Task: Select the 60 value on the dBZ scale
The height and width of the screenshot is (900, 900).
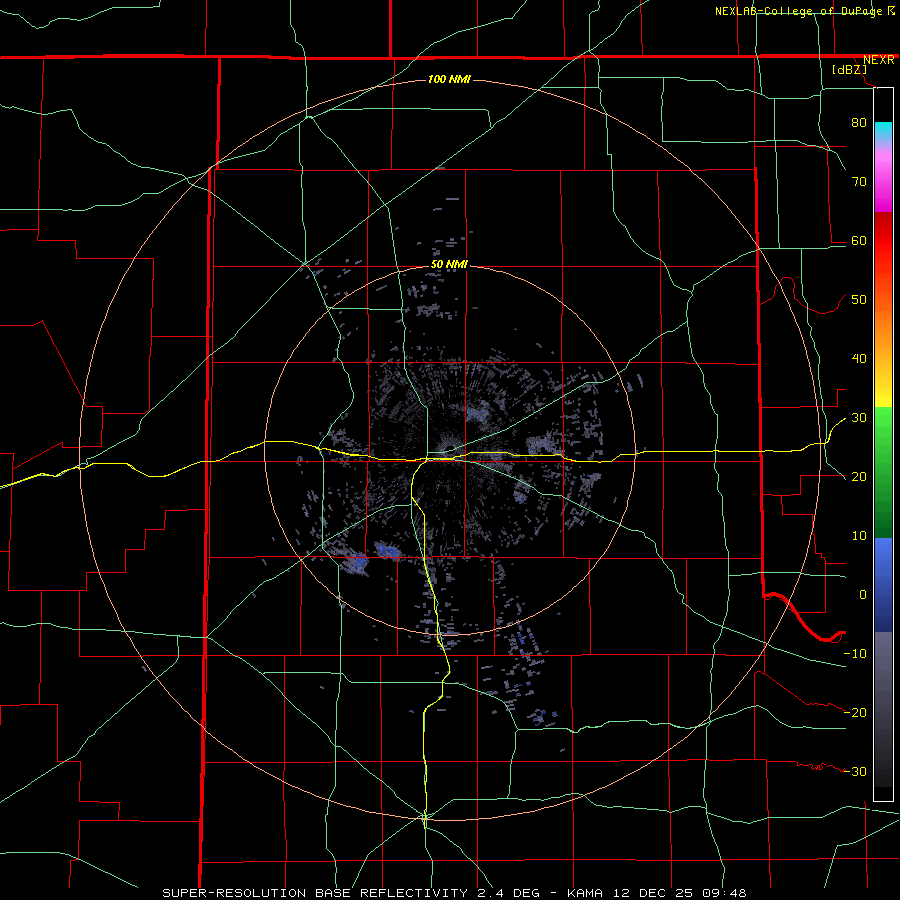Action: (x=859, y=241)
